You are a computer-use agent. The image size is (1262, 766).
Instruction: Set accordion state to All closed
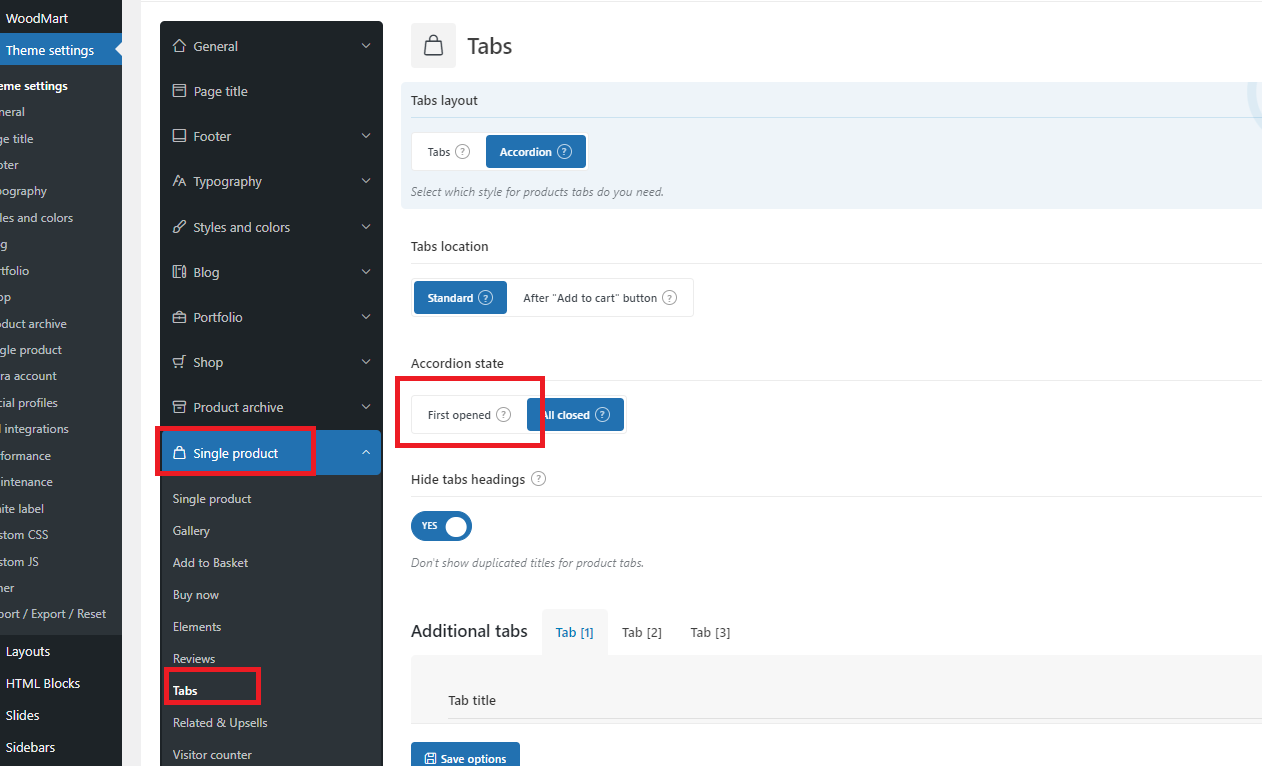[x=575, y=415]
